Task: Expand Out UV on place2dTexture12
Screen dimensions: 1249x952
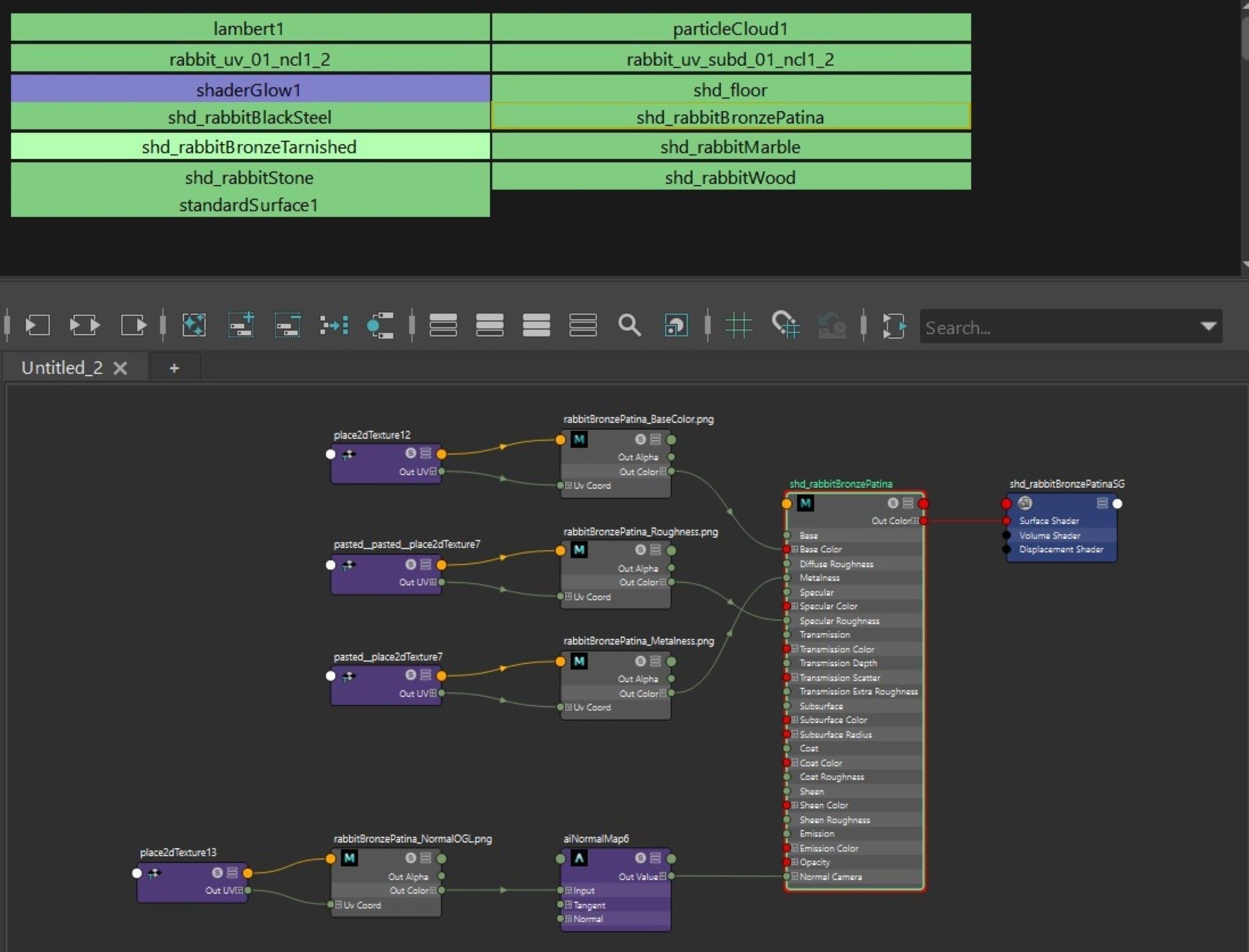Action: pos(433,471)
